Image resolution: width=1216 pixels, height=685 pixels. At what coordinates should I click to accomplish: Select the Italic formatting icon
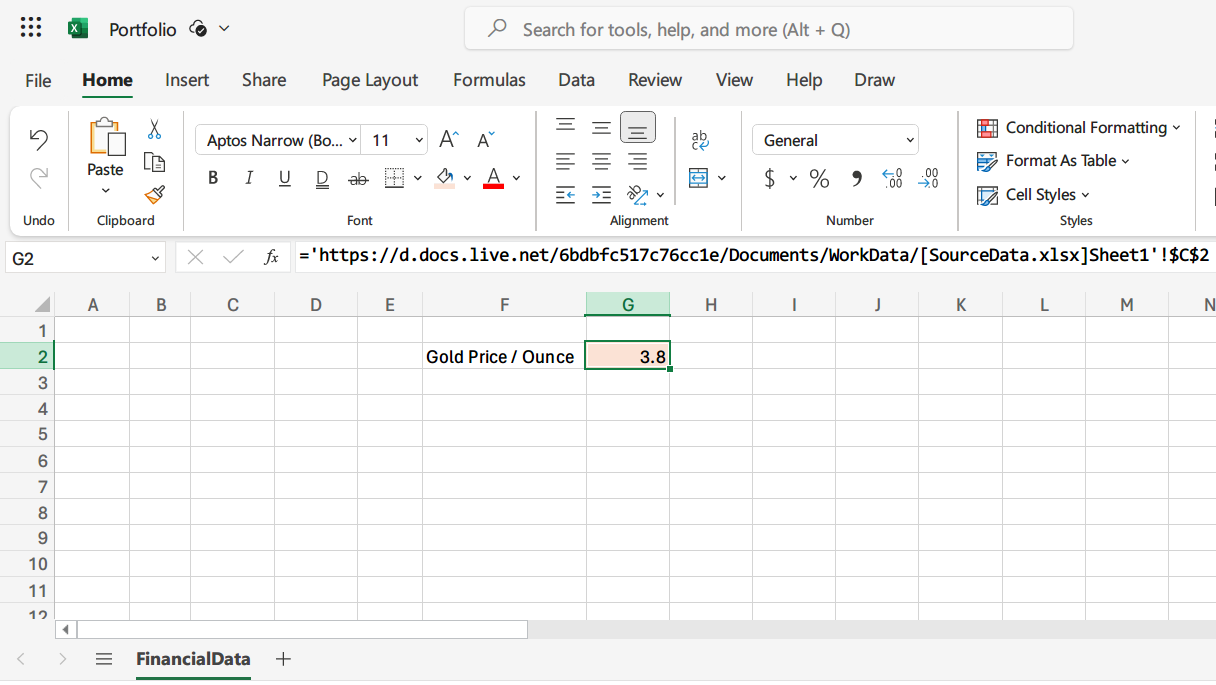pyautogui.click(x=248, y=177)
